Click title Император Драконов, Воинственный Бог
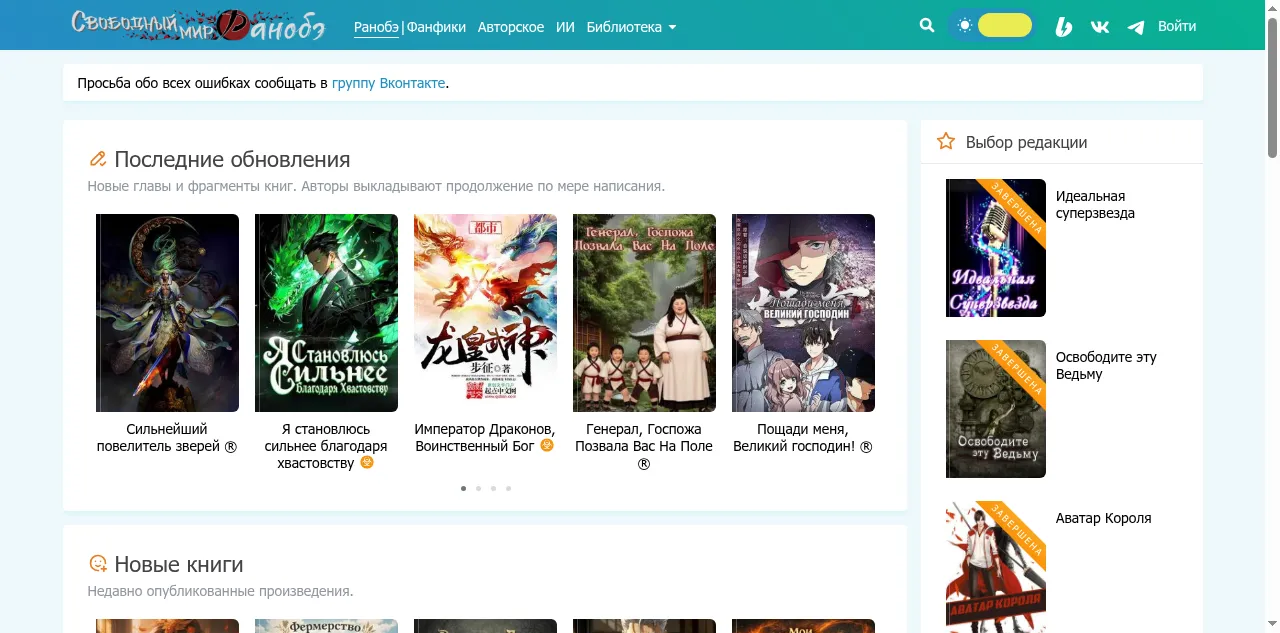Image resolution: width=1280 pixels, height=633 pixels. pos(484,437)
